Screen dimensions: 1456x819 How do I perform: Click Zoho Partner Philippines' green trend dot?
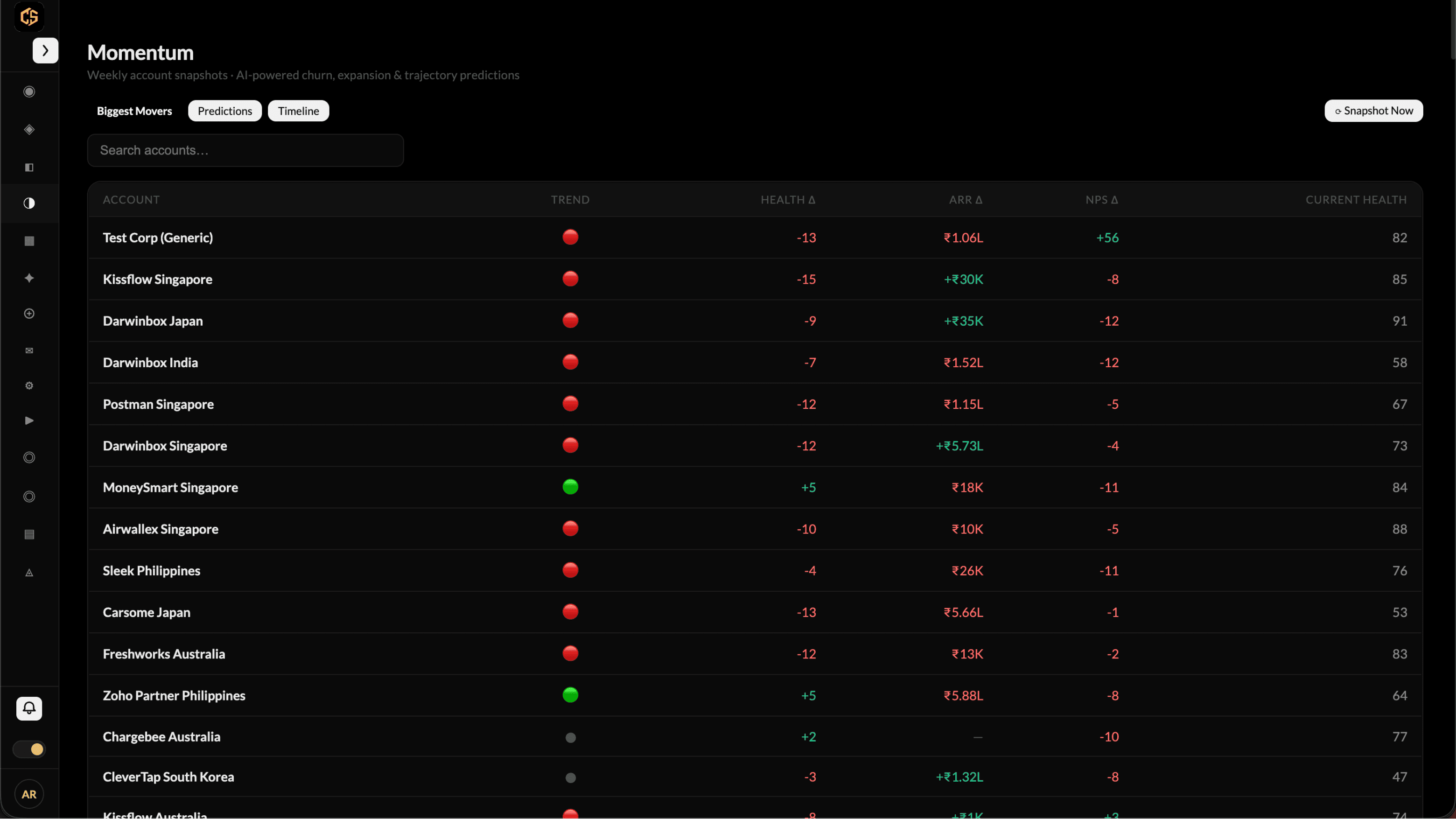point(570,695)
